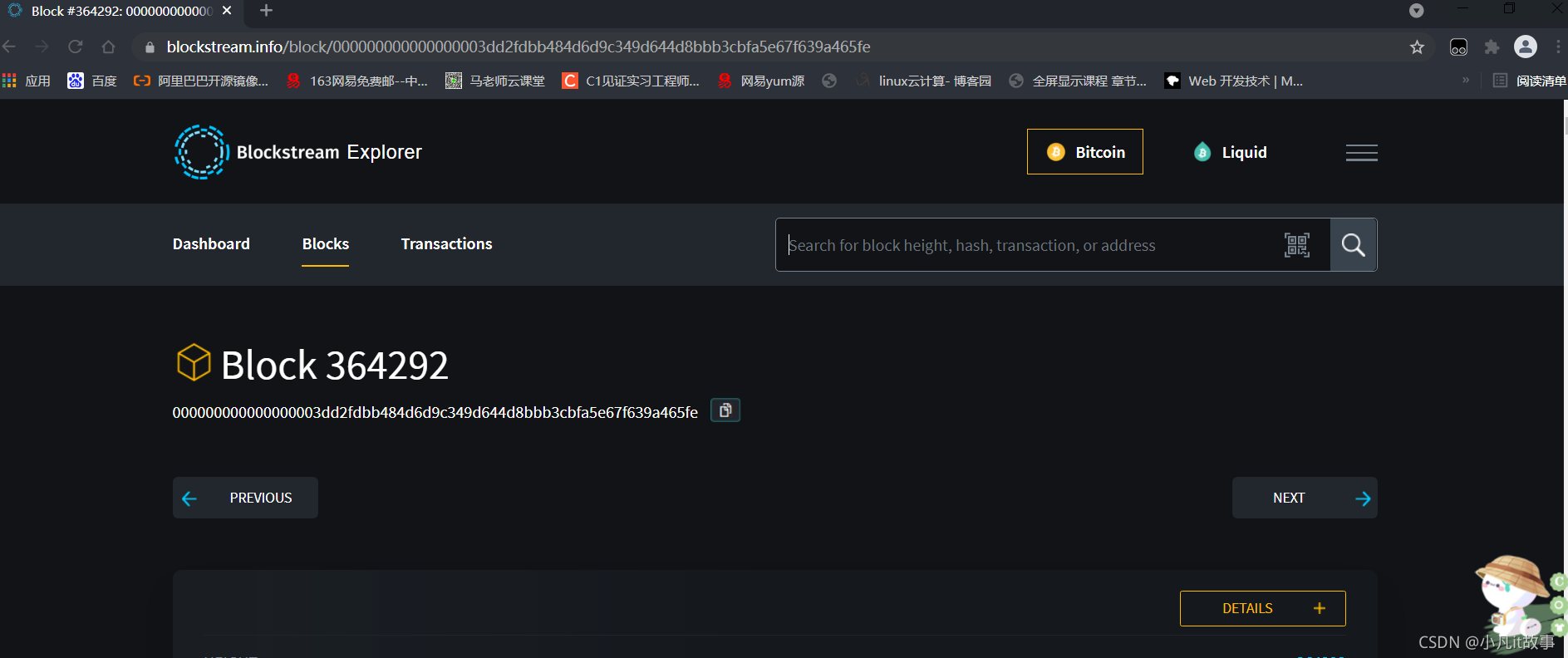
Task: Open the Transactions tab
Action: pos(446,243)
